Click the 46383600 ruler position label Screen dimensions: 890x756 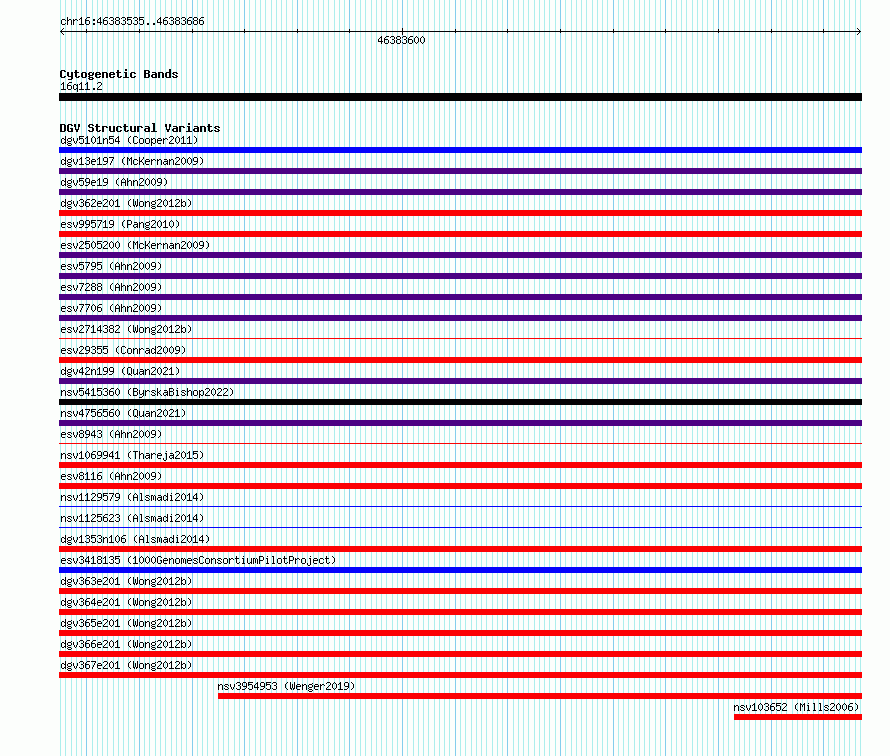point(401,40)
